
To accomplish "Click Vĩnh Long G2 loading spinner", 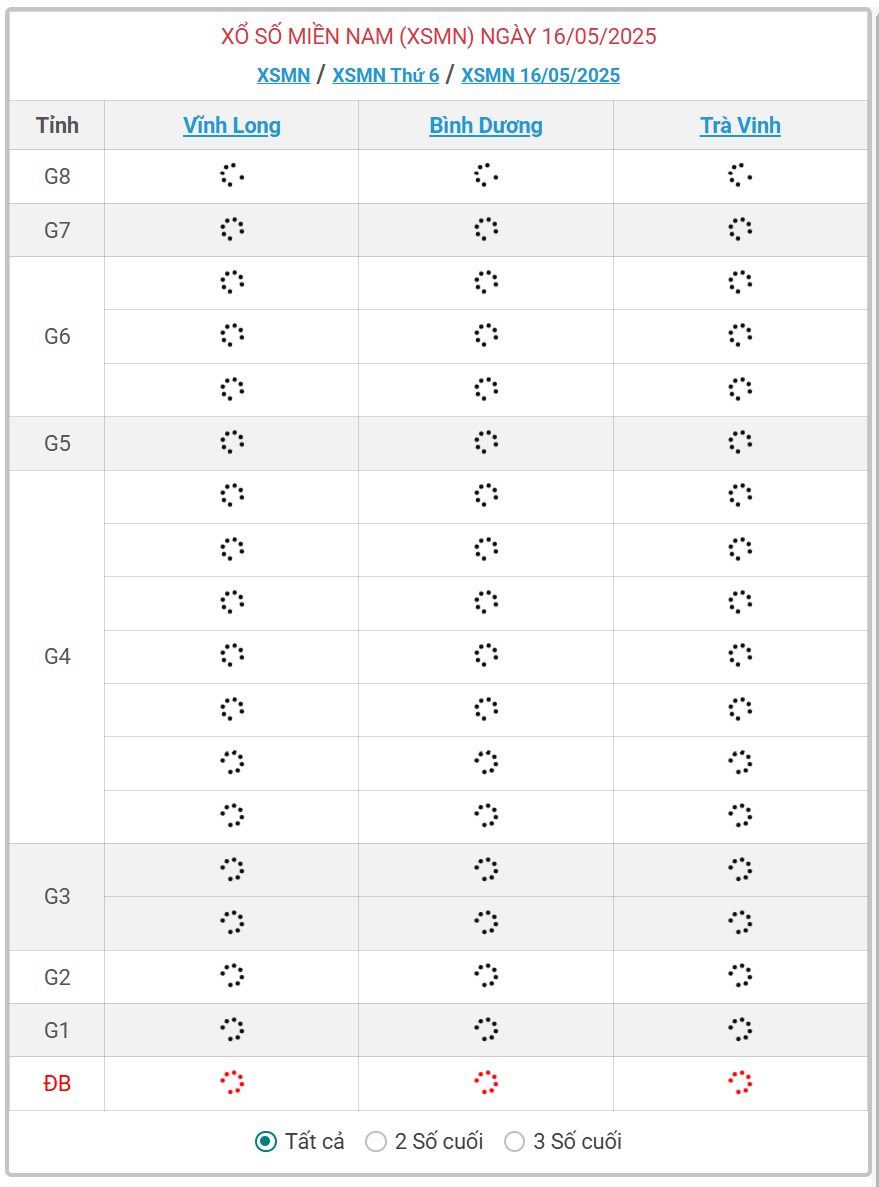I will (x=232, y=975).
